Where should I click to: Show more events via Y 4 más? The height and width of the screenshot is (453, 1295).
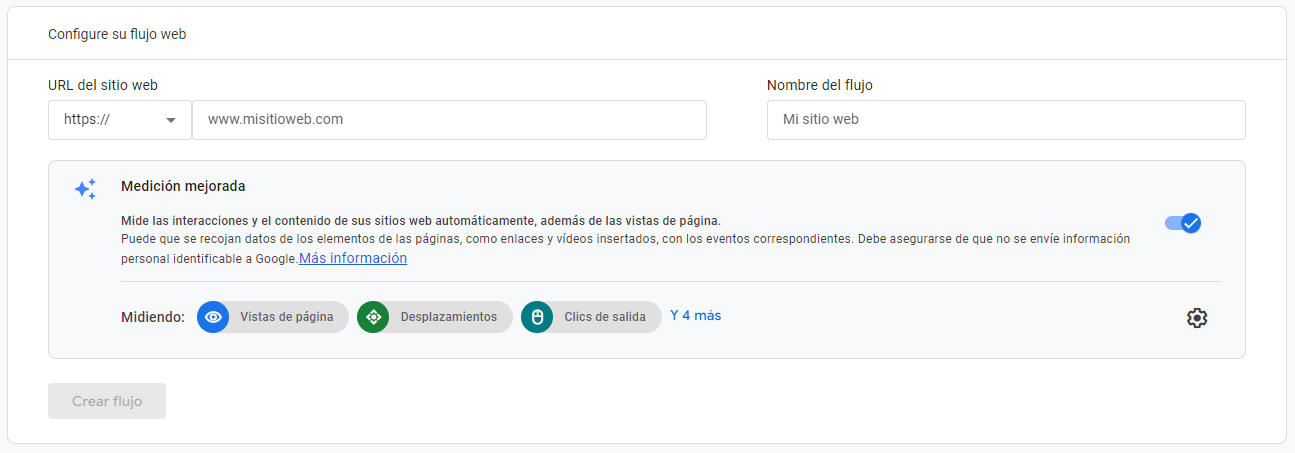click(x=695, y=315)
